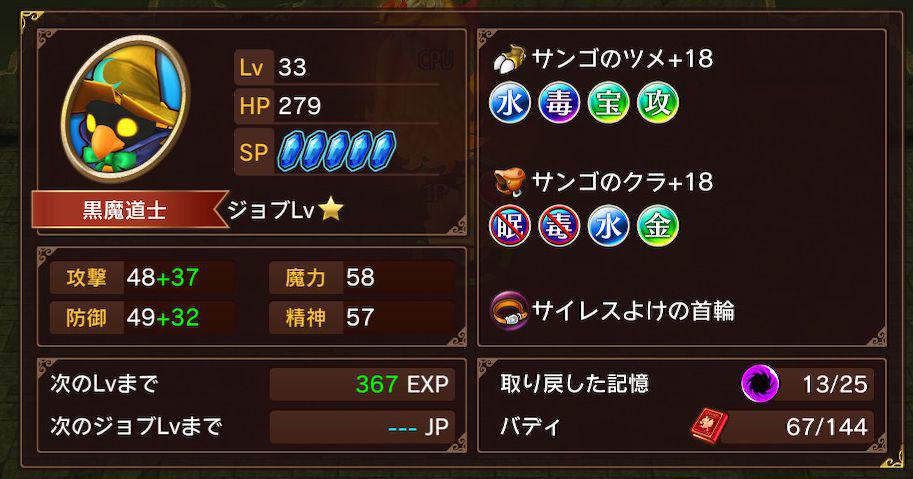Click the purple memory orb icon

(760, 384)
